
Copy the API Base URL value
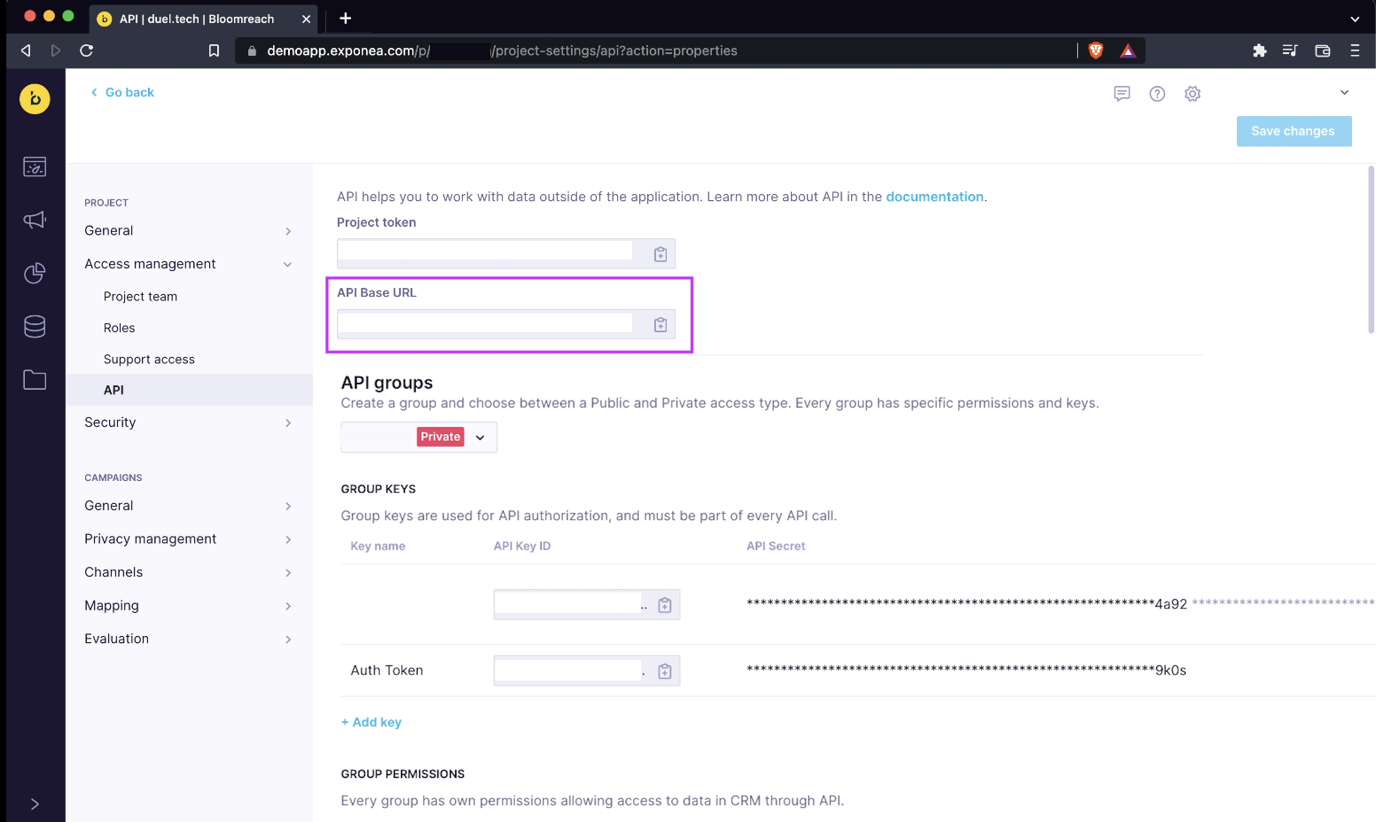pyautogui.click(x=660, y=325)
